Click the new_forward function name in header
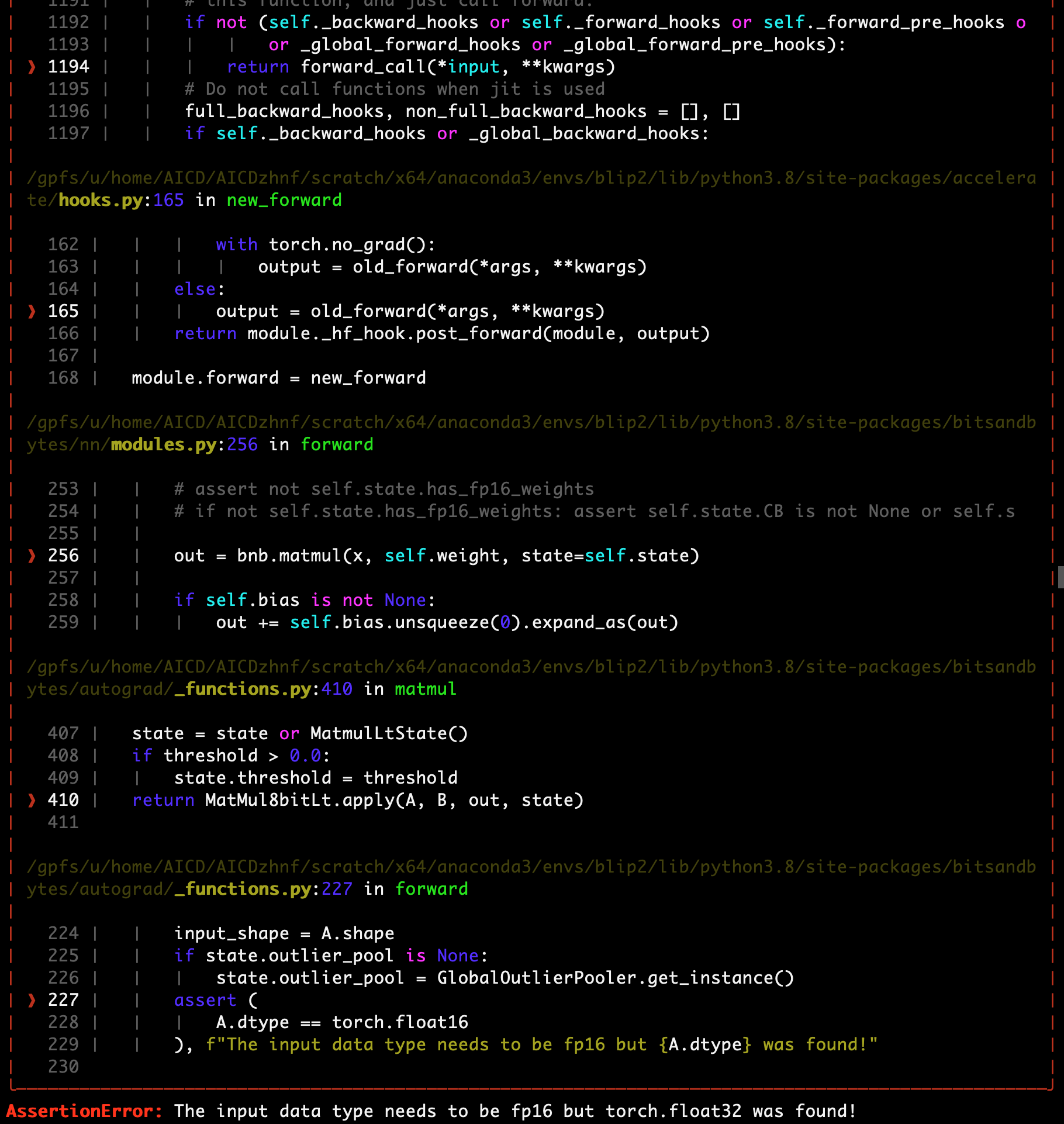Screen dimensions: 1064x1124 point(284,200)
